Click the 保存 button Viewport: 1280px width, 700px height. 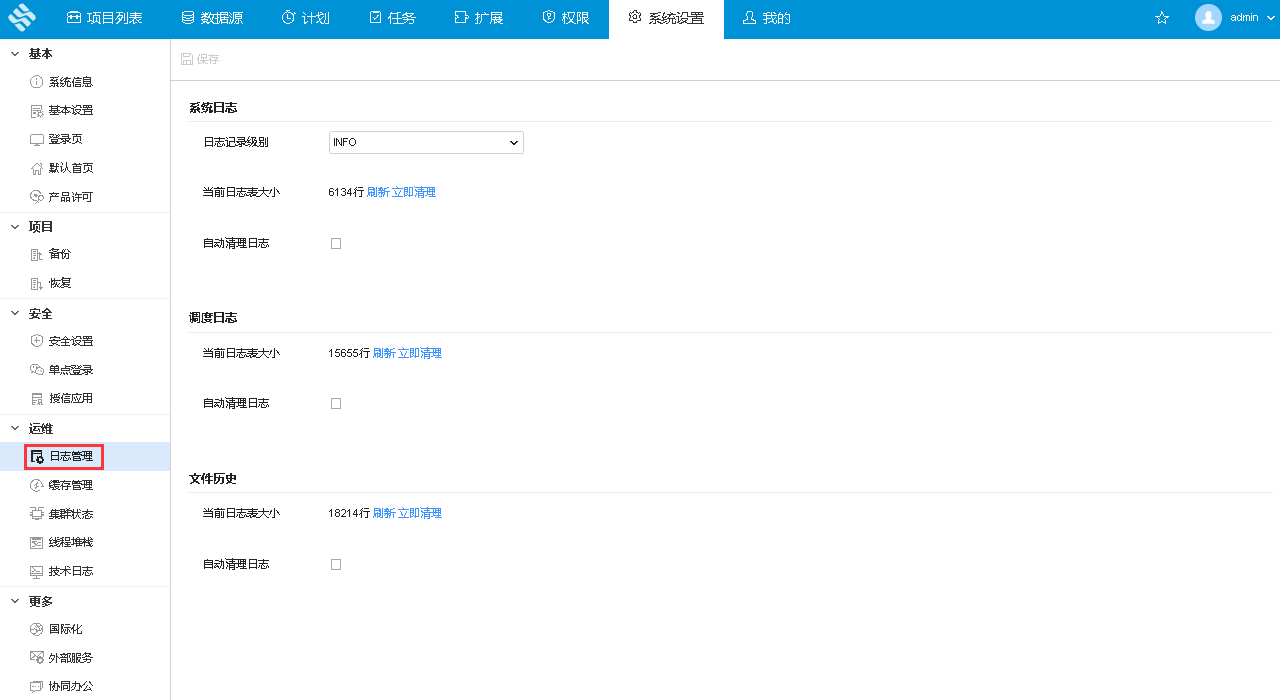pos(199,59)
